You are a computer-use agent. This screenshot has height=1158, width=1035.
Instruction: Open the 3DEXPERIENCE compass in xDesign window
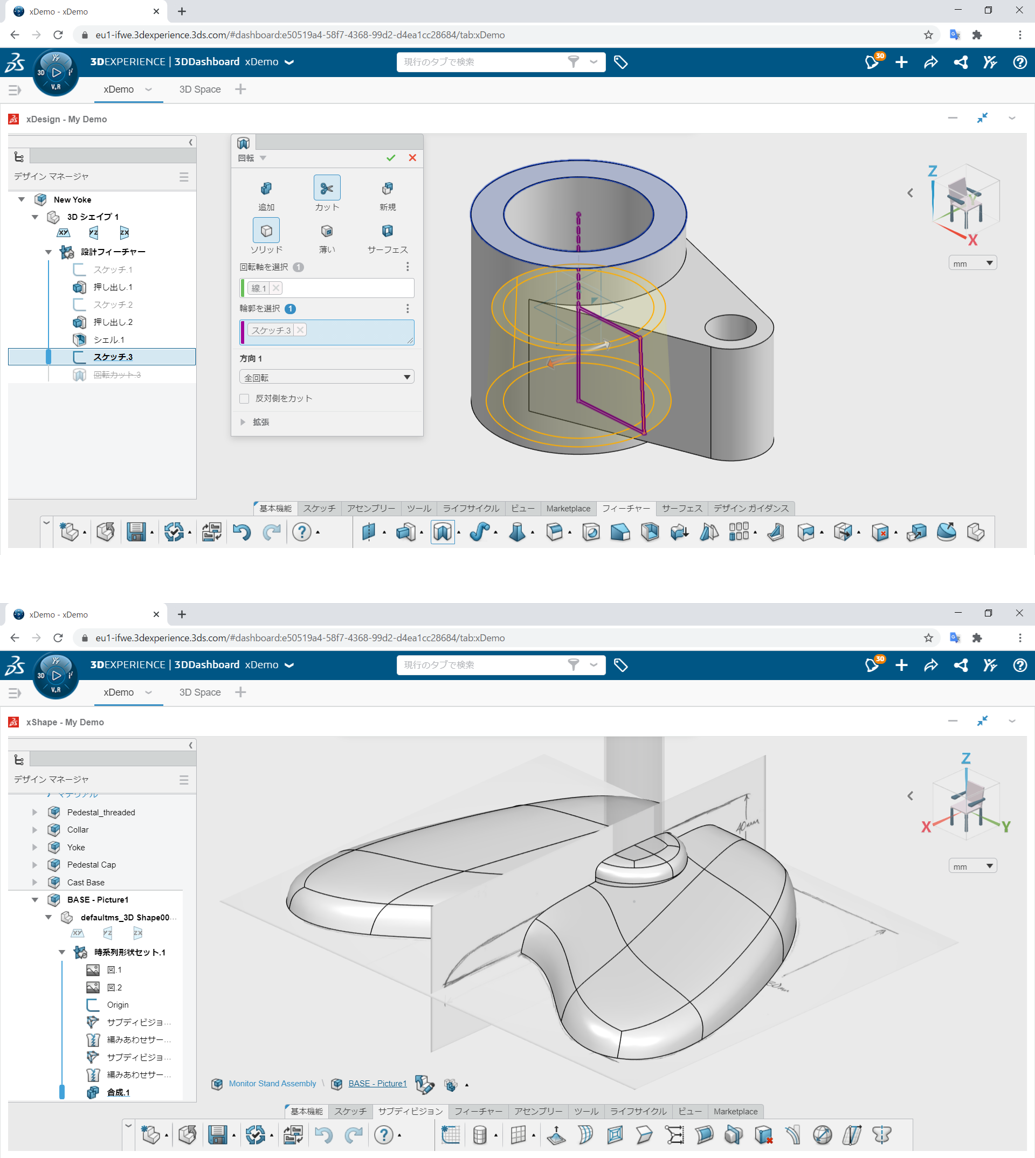click(x=55, y=73)
